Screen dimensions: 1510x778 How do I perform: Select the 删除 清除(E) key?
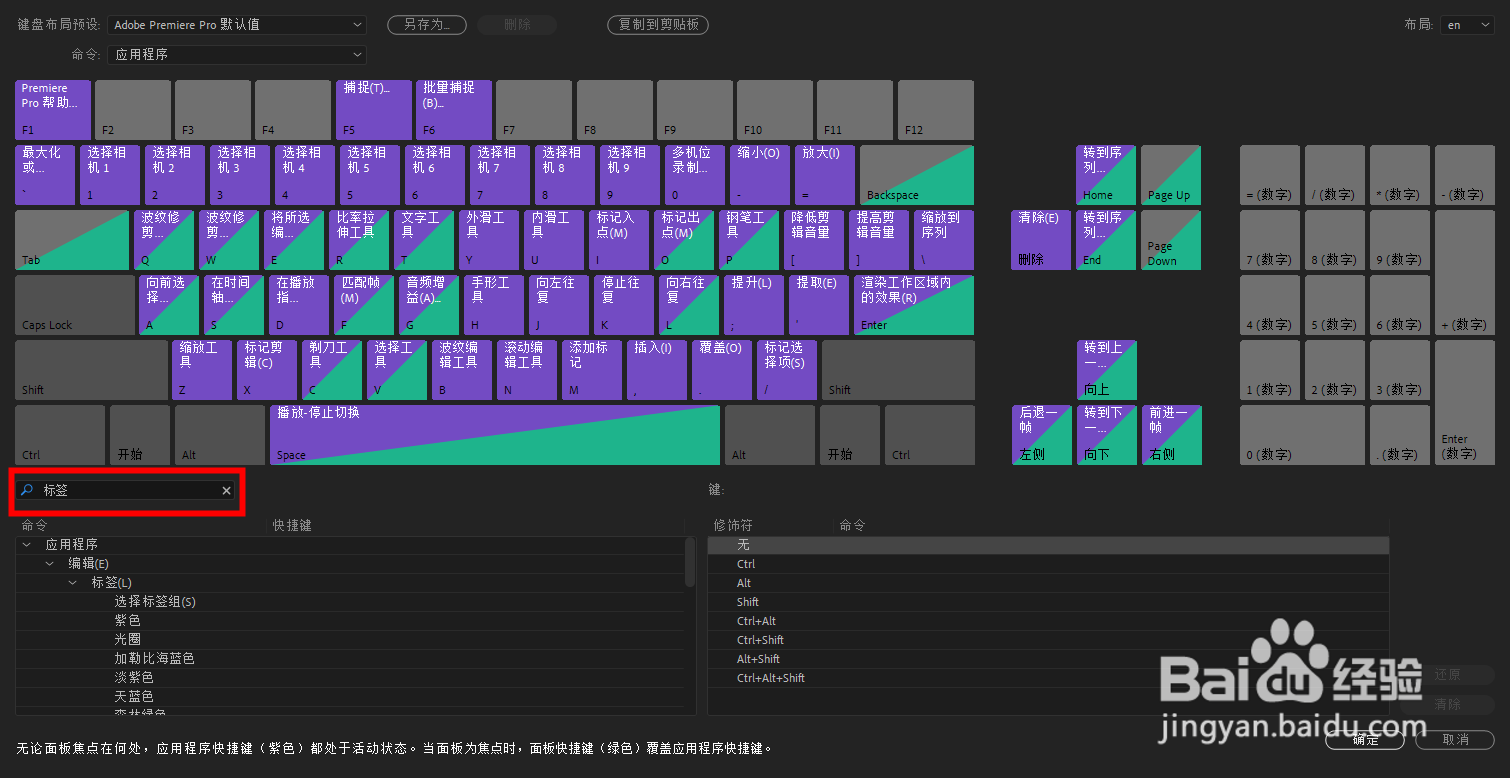point(1042,240)
